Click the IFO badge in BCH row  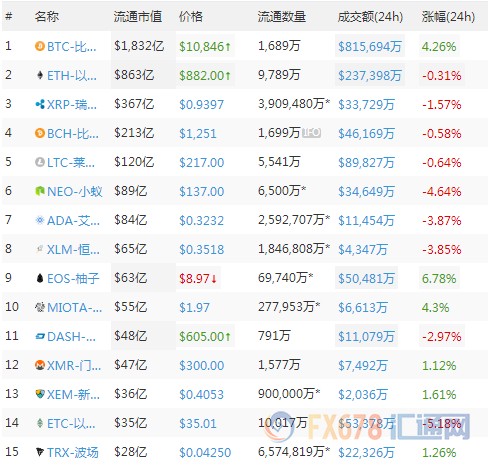tap(312, 133)
